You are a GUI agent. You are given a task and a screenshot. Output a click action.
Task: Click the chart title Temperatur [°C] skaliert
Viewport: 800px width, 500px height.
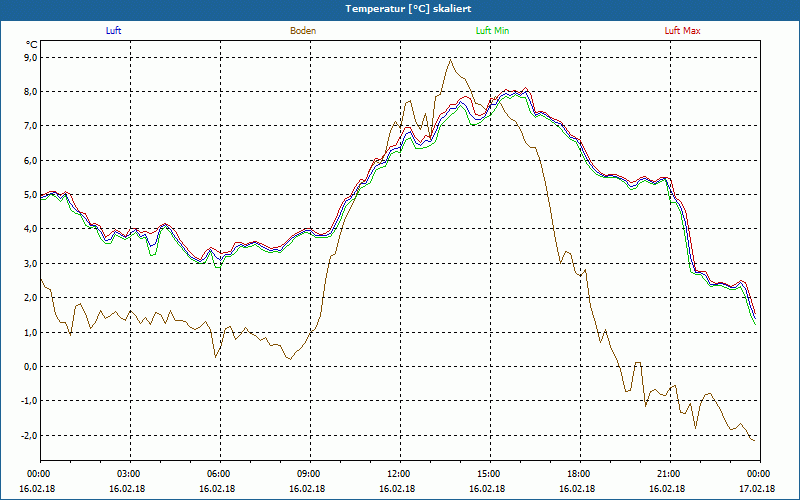[x=408, y=9]
